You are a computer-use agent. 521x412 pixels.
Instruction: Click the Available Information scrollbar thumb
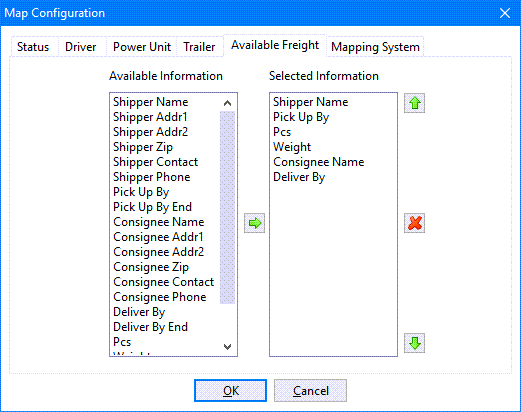[228, 207]
